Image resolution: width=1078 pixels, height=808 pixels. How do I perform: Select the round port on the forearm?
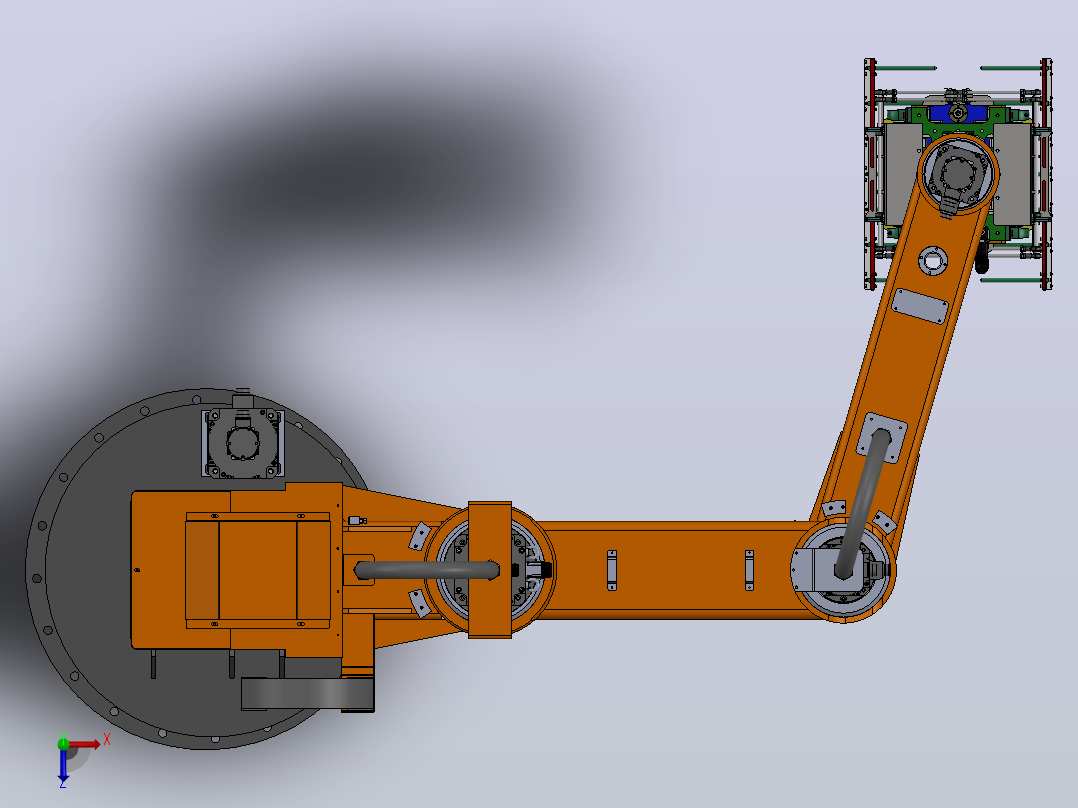(933, 261)
